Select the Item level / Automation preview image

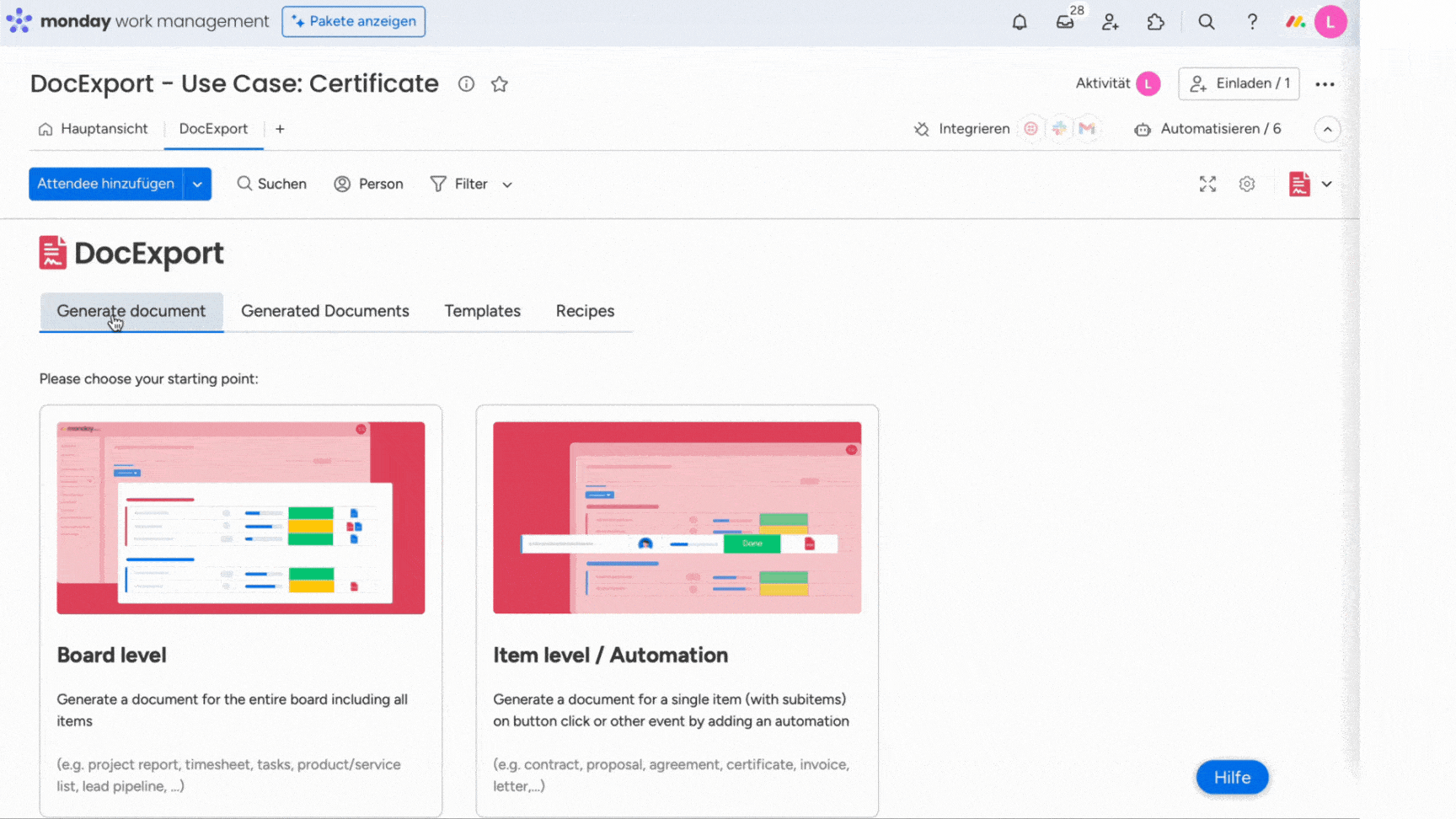click(x=677, y=518)
